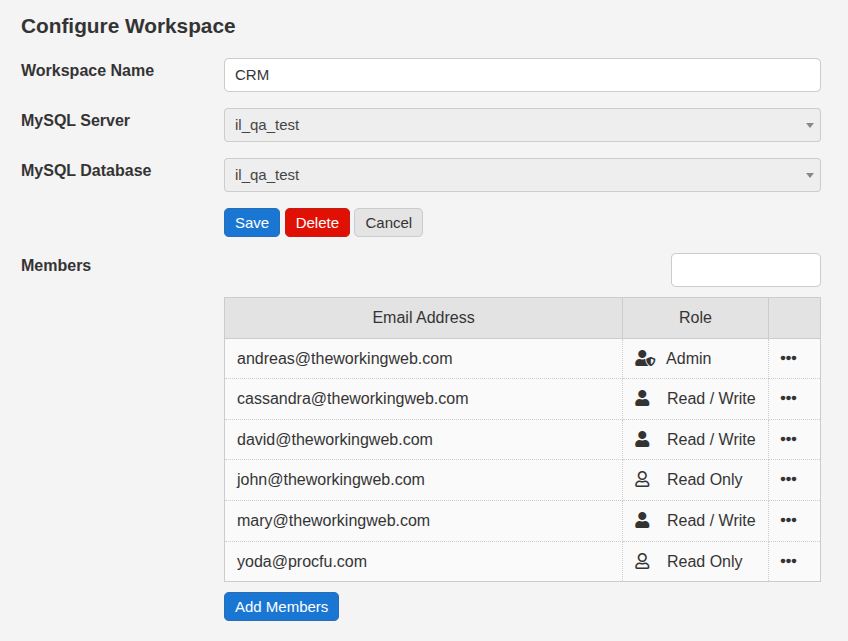Click Read Only user icon for yoda
This screenshot has height=641, width=848.
click(x=643, y=561)
